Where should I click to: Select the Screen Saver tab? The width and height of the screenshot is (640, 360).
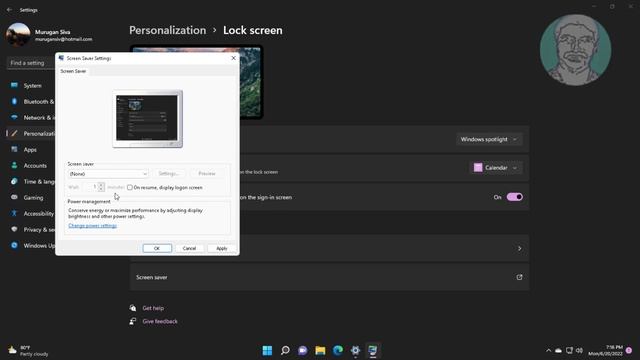point(73,71)
